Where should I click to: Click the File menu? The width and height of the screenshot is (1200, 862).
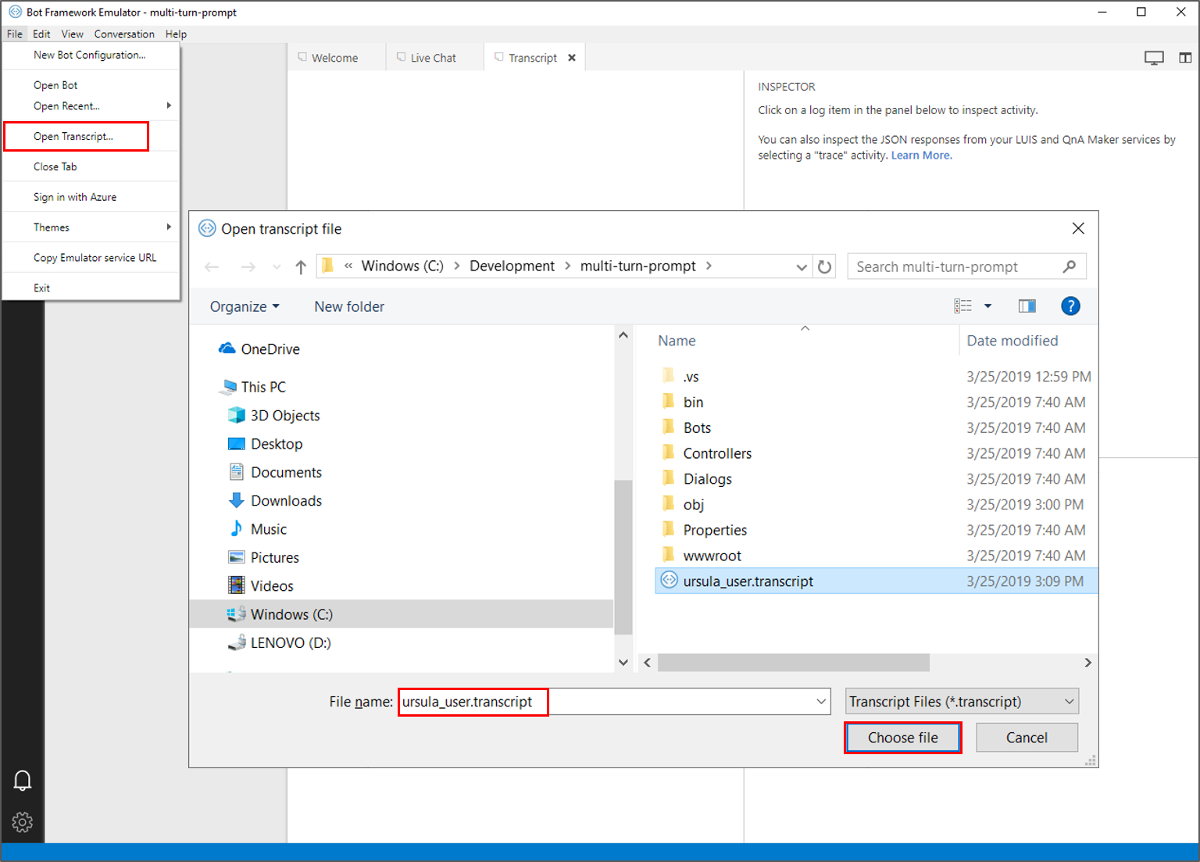(14, 34)
